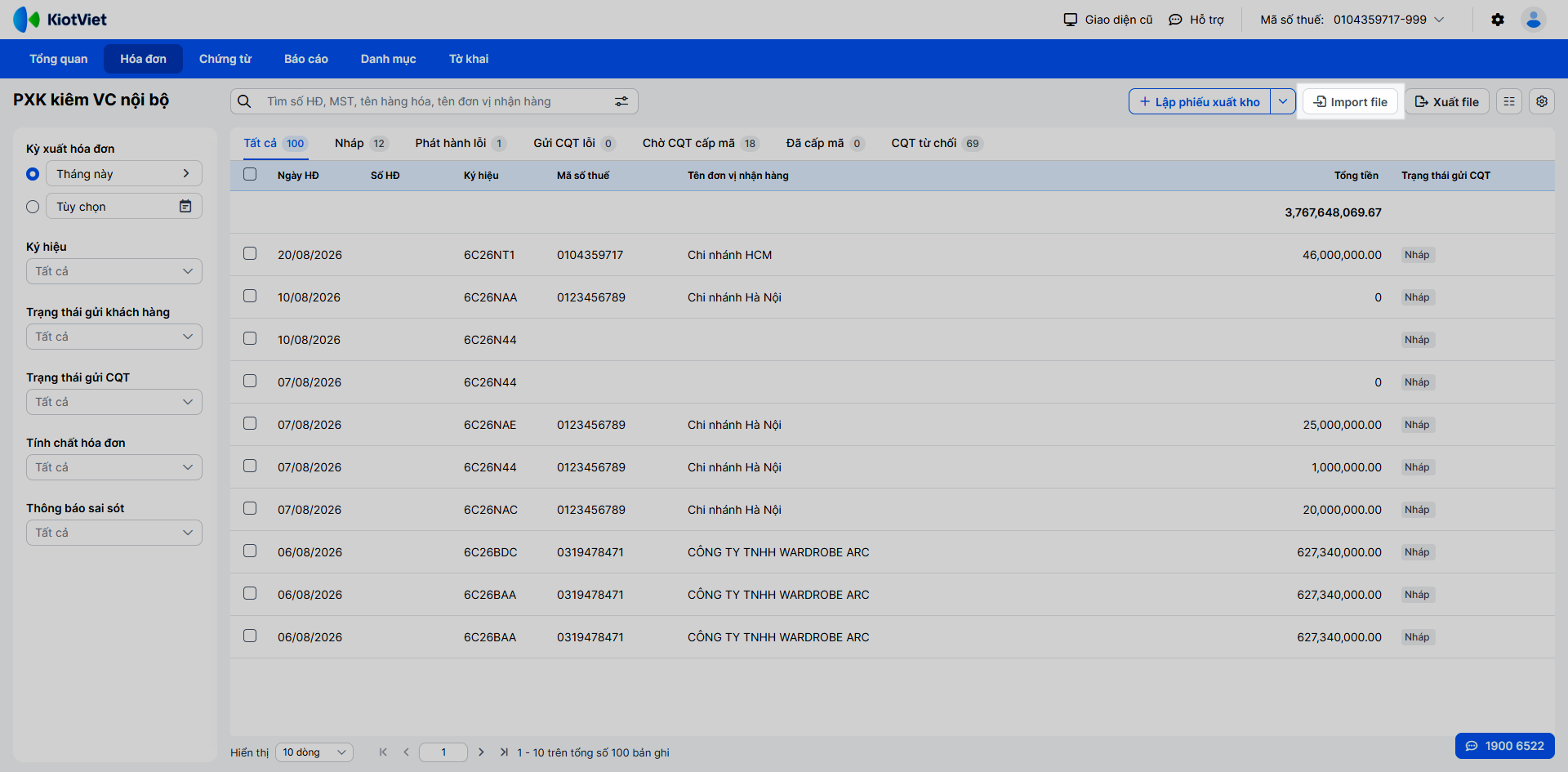Image resolution: width=1568 pixels, height=772 pixels.
Task: Go to next page arrow
Action: [x=481, y=752]
